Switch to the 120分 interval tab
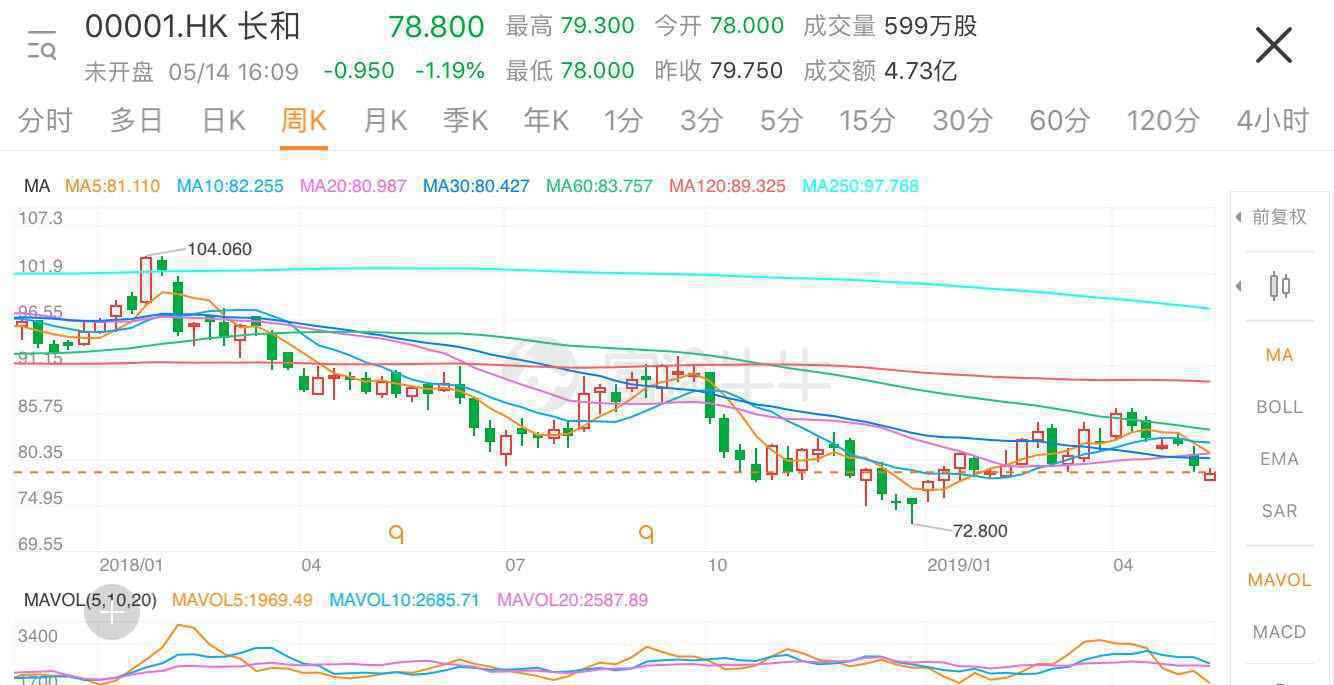 pyautogui.click(x=1163, y=121)
